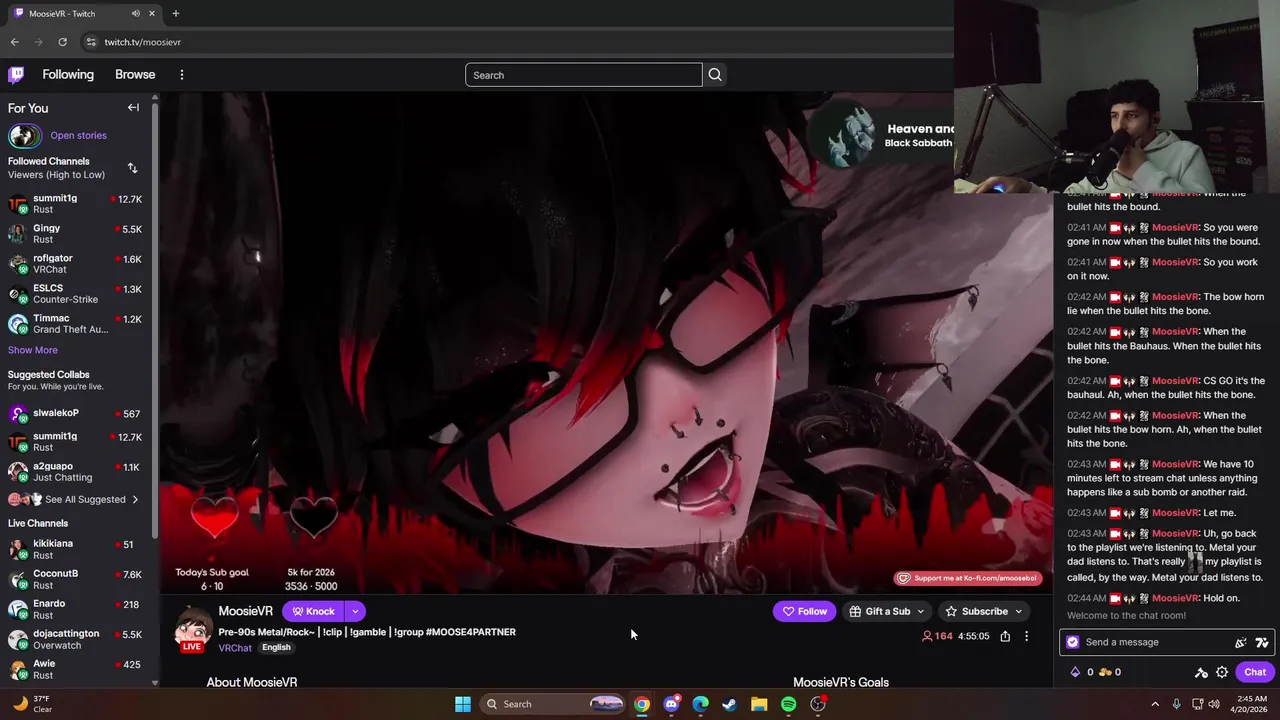Mute the MoosieVR browser tab audio
The height and width of the screenshot is (720, 1280).
(136, 13)
